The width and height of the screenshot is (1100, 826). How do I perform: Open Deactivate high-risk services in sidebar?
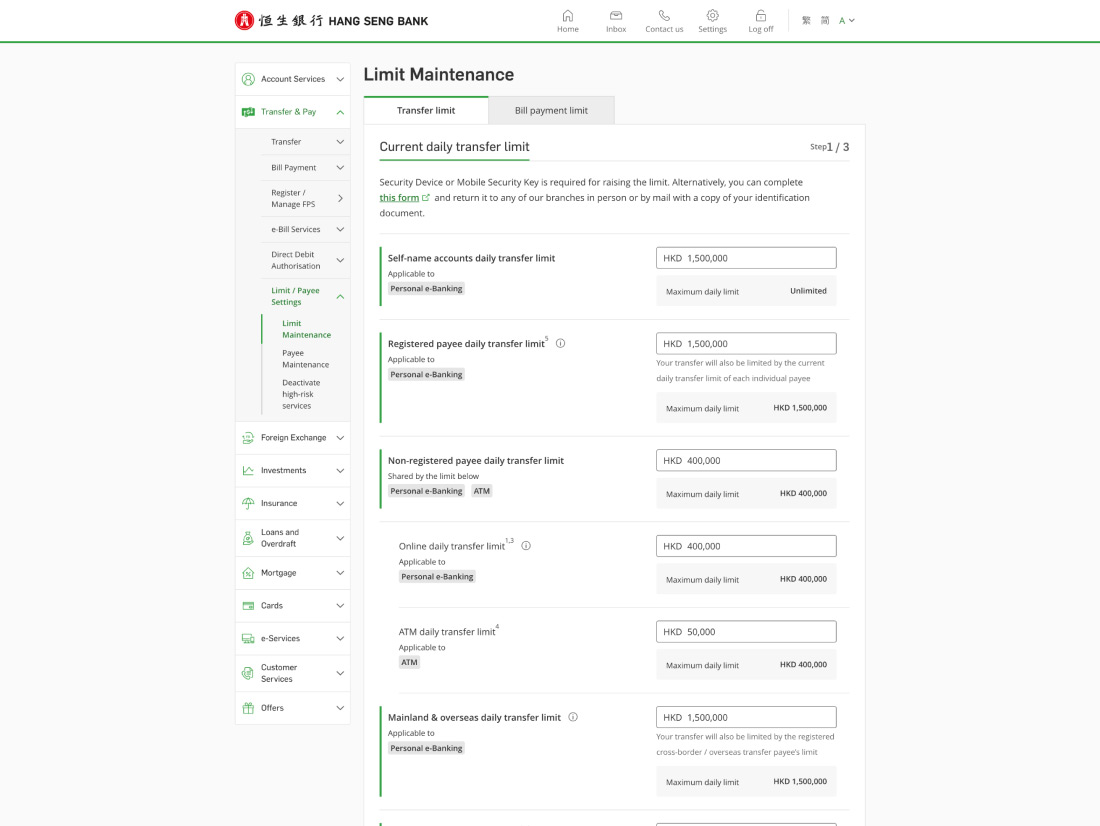(301, 394)
